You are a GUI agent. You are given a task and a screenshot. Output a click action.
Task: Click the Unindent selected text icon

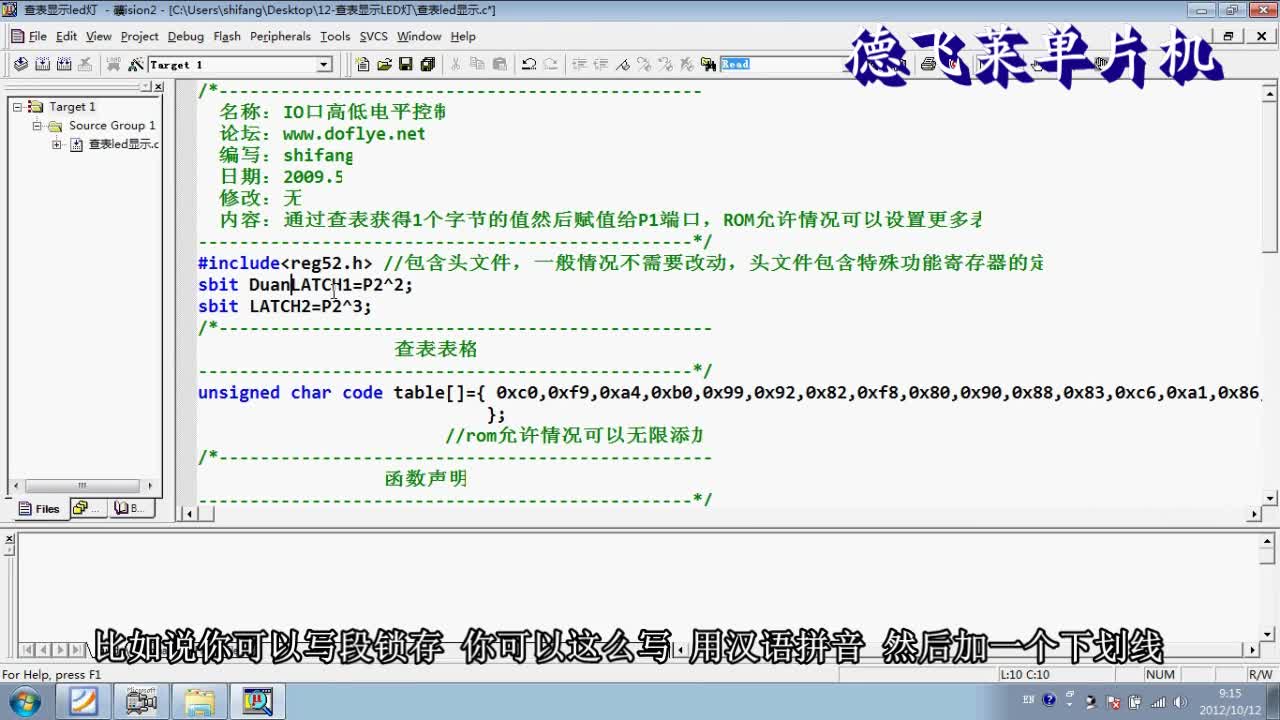[600, 64]
